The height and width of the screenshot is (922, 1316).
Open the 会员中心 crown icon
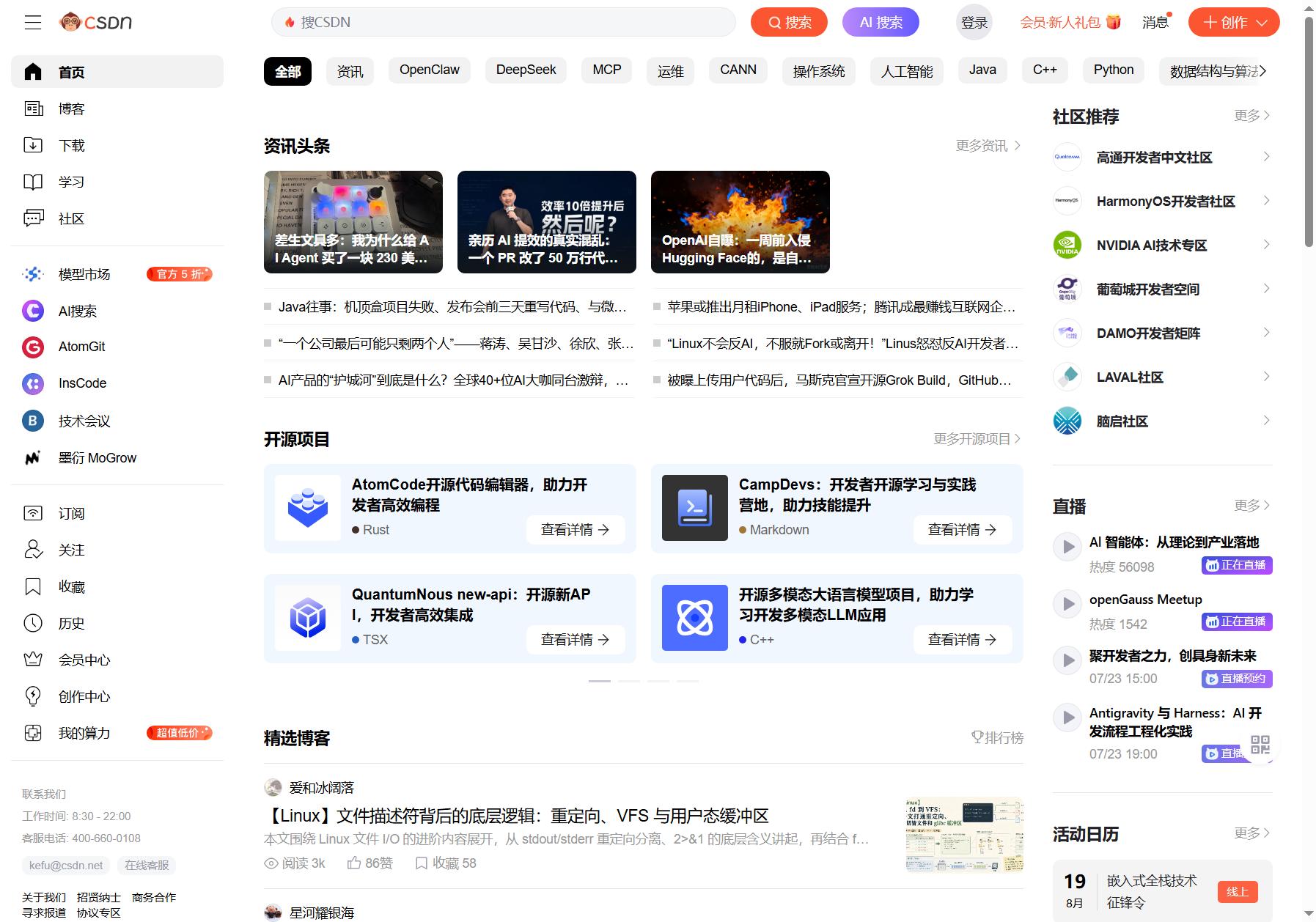[33, 660]
